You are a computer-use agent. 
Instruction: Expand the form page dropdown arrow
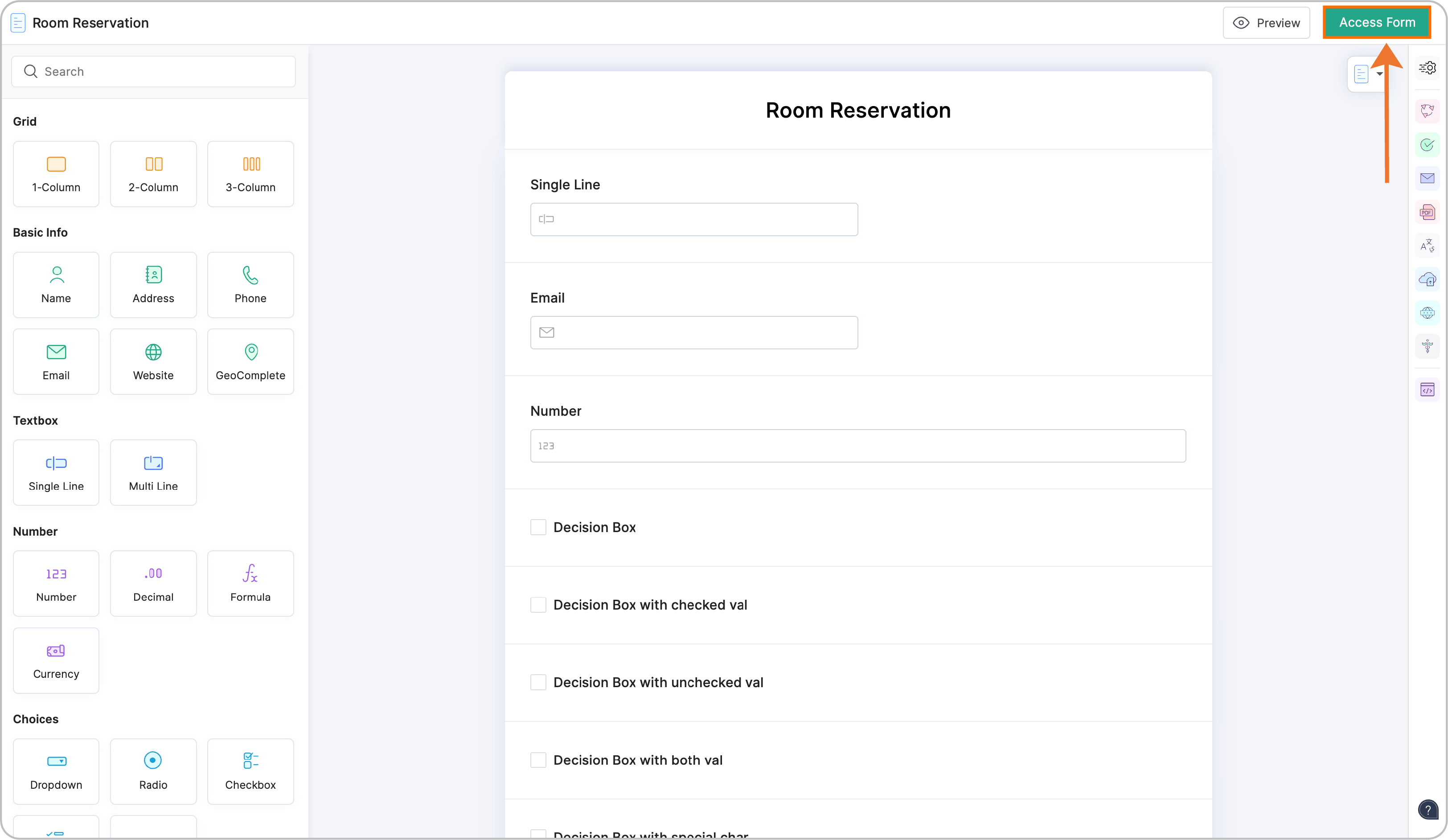click(x=1380, y=74)
